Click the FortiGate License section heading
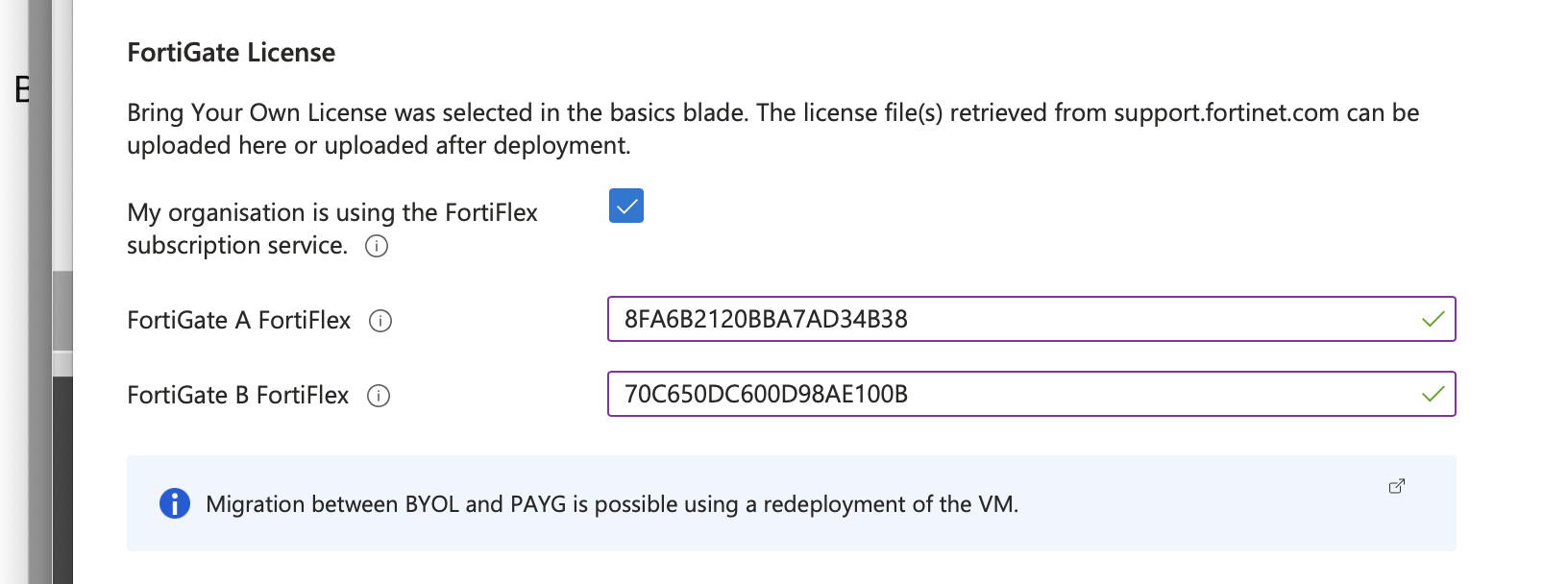 pyautogui.click(x=231, y=52)
